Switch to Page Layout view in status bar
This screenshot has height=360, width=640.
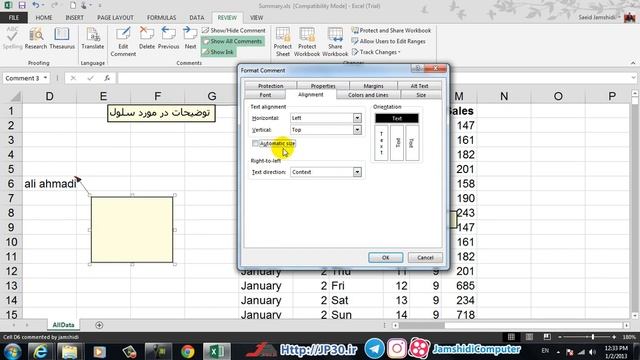coord(529,337)
